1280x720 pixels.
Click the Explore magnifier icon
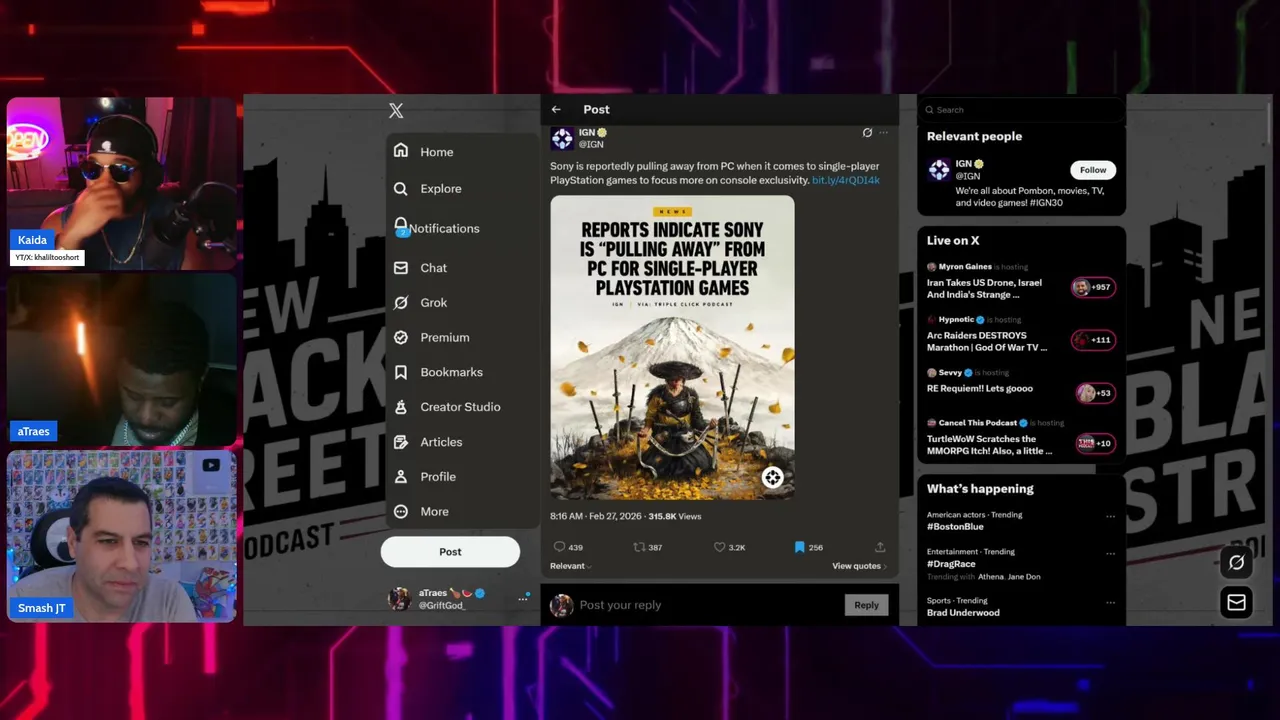click(x=401, y=189)
